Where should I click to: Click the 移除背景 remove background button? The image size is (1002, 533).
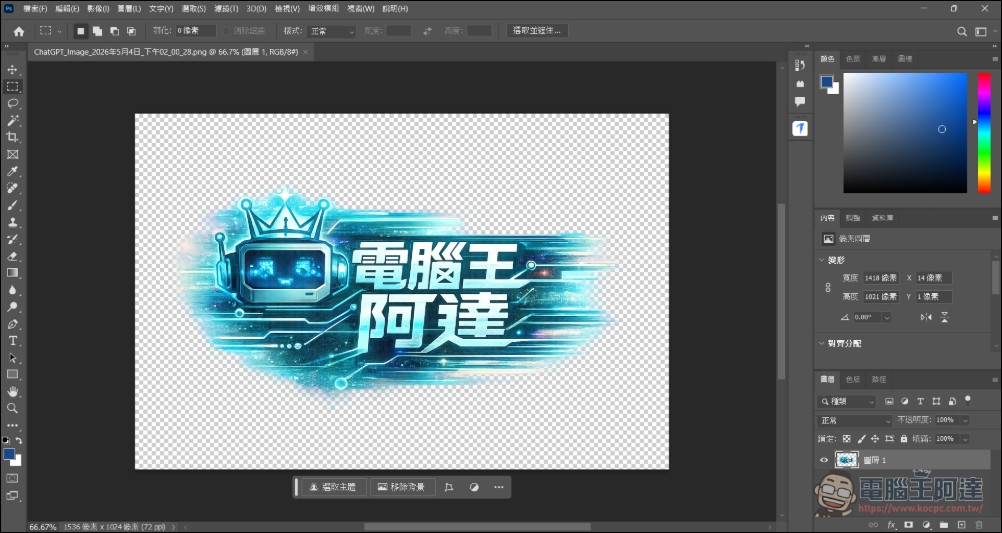403,487
